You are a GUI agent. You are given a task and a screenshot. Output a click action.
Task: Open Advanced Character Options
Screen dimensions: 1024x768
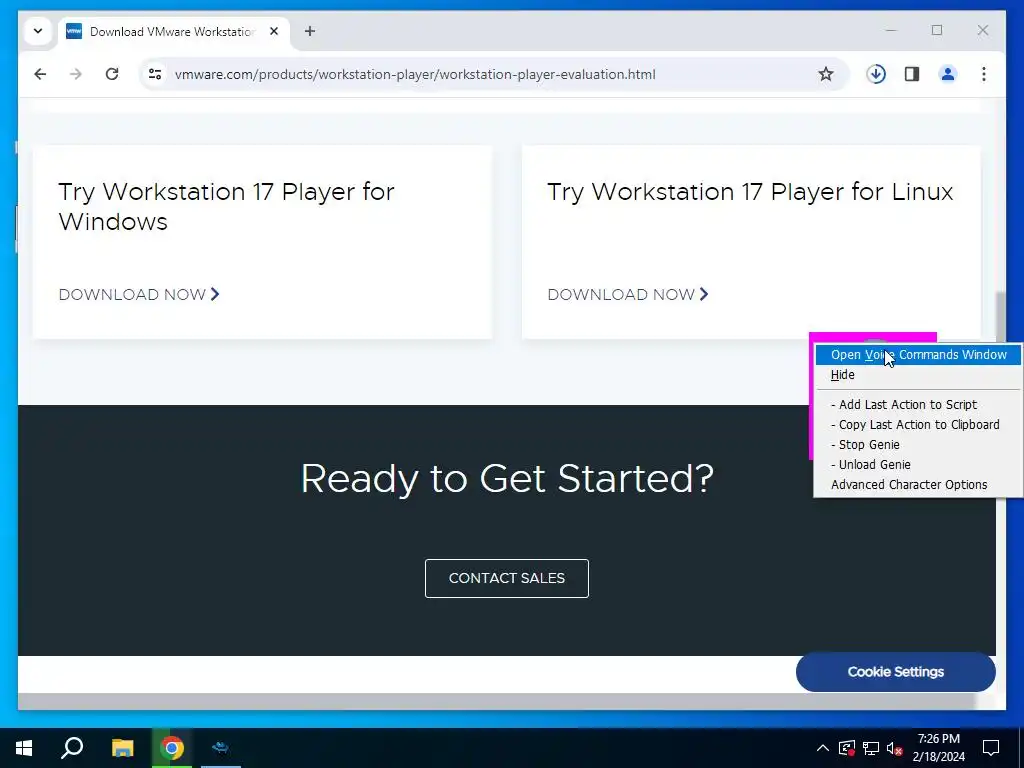(918, 485)
